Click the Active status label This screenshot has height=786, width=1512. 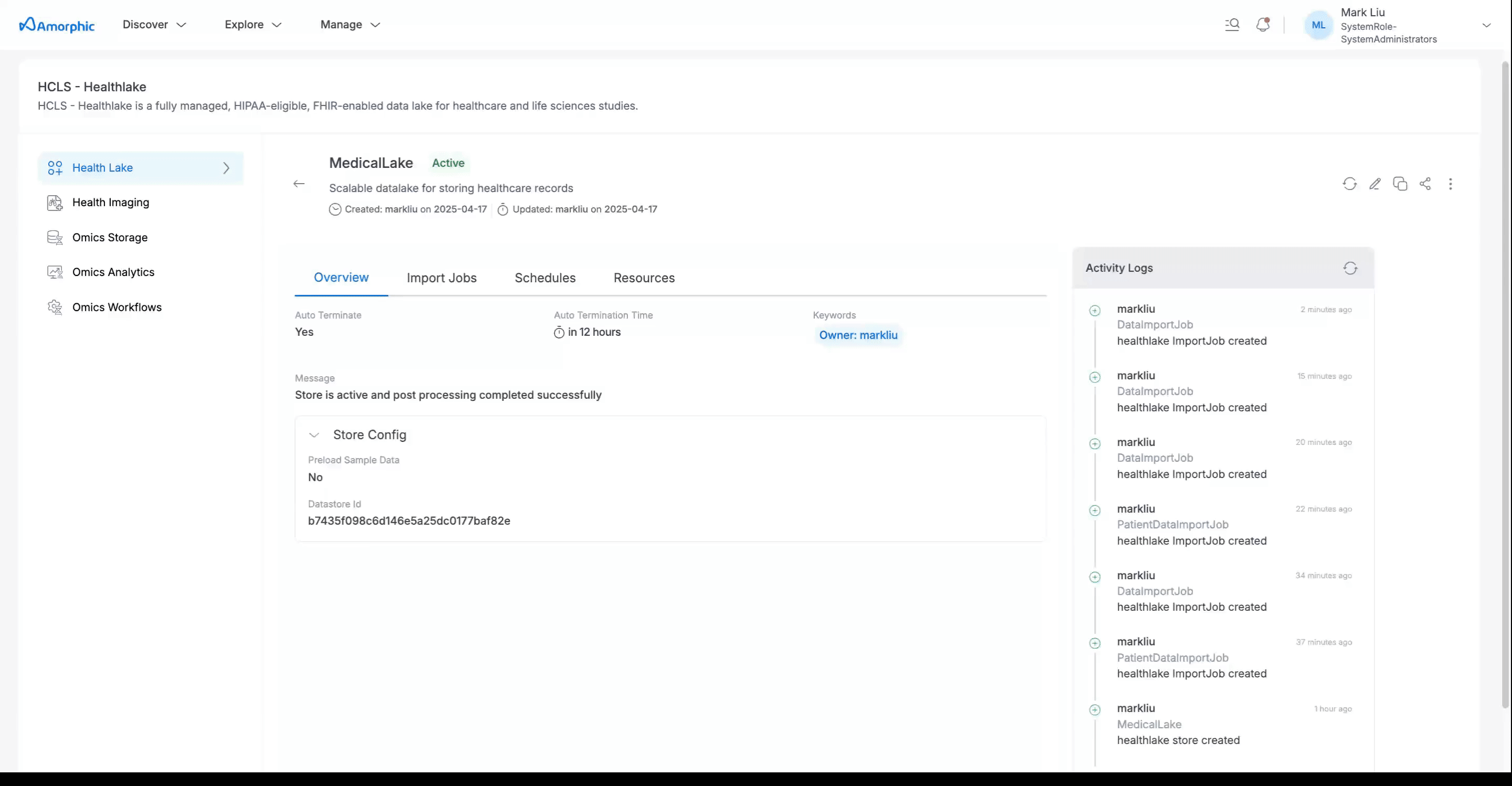448,163
